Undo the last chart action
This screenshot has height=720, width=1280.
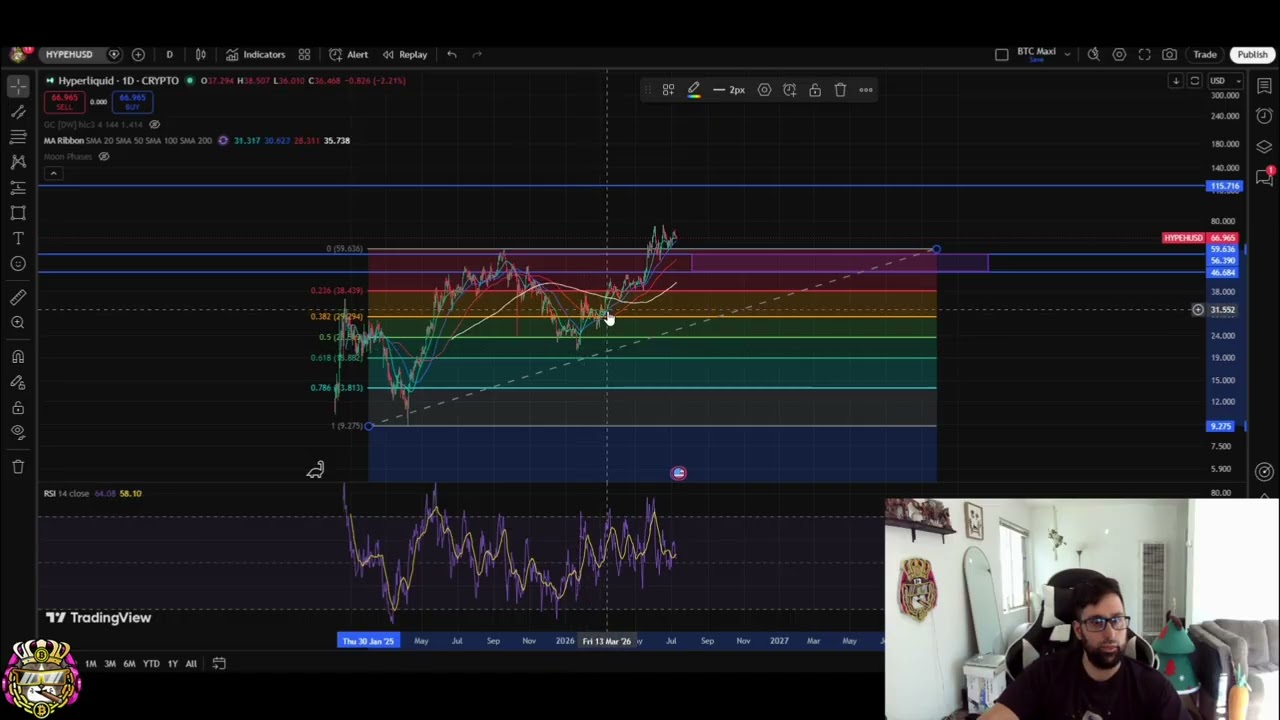452,54
